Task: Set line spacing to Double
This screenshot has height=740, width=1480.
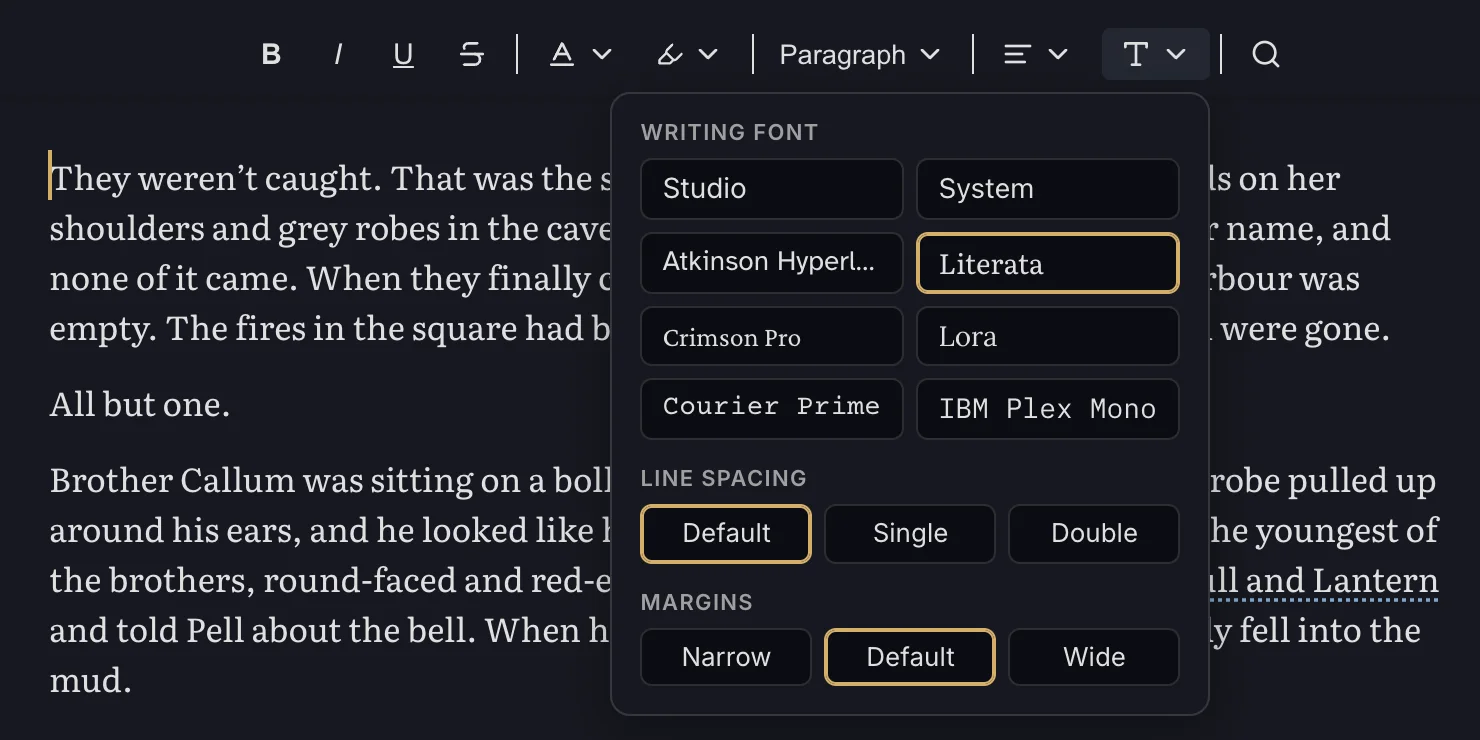Action: pos(1094,534)
